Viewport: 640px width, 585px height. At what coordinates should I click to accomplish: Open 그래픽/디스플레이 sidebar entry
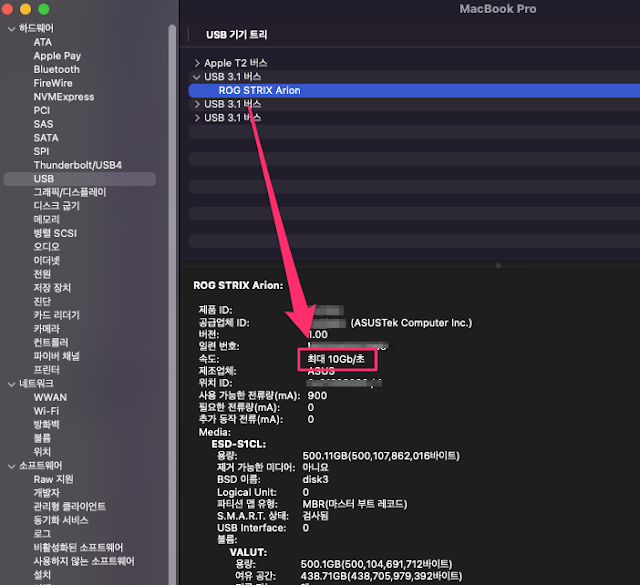70,192
